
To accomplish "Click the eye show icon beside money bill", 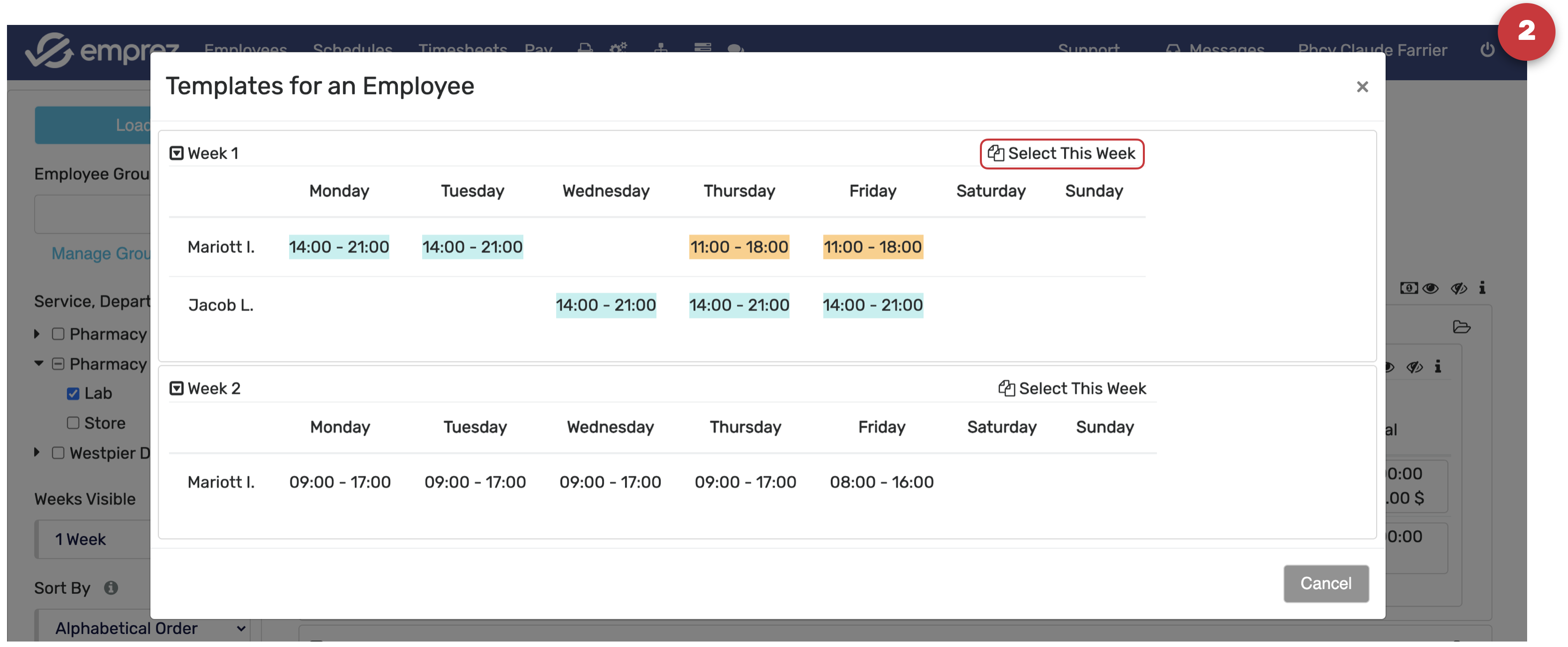I will 1431,289.
